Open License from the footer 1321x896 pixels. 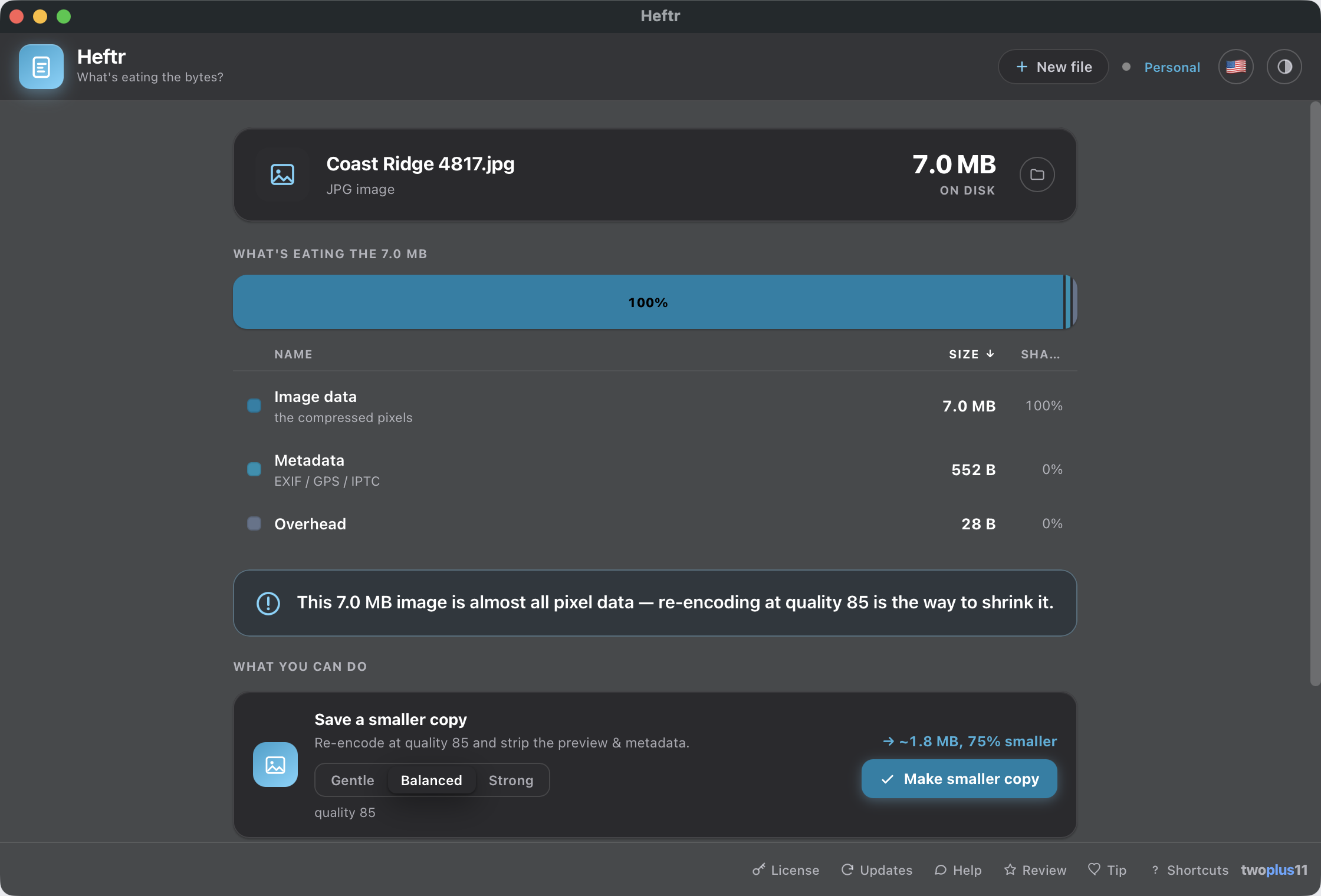786,870
